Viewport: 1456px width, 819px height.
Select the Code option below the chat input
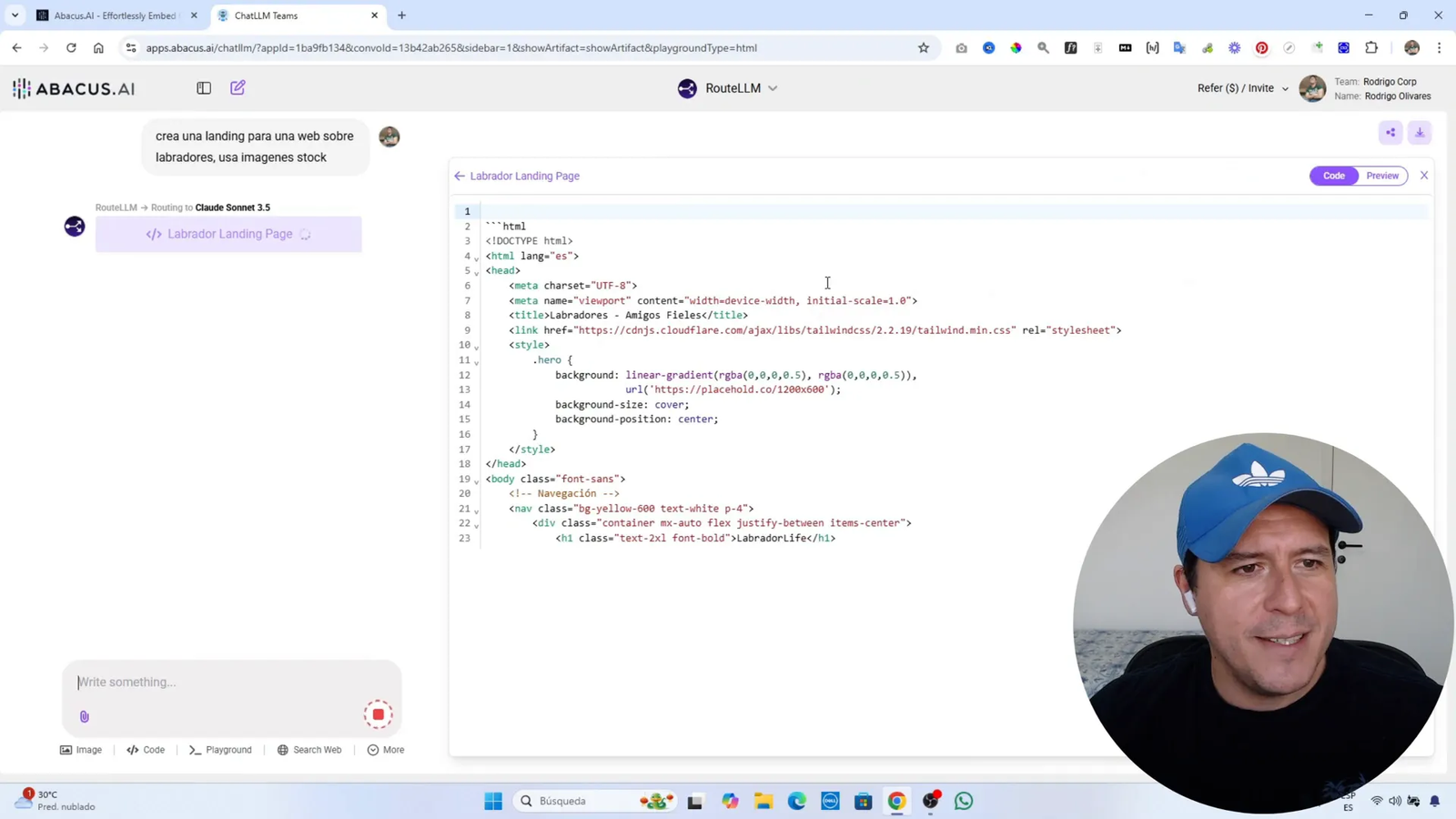tap(146, 749)
